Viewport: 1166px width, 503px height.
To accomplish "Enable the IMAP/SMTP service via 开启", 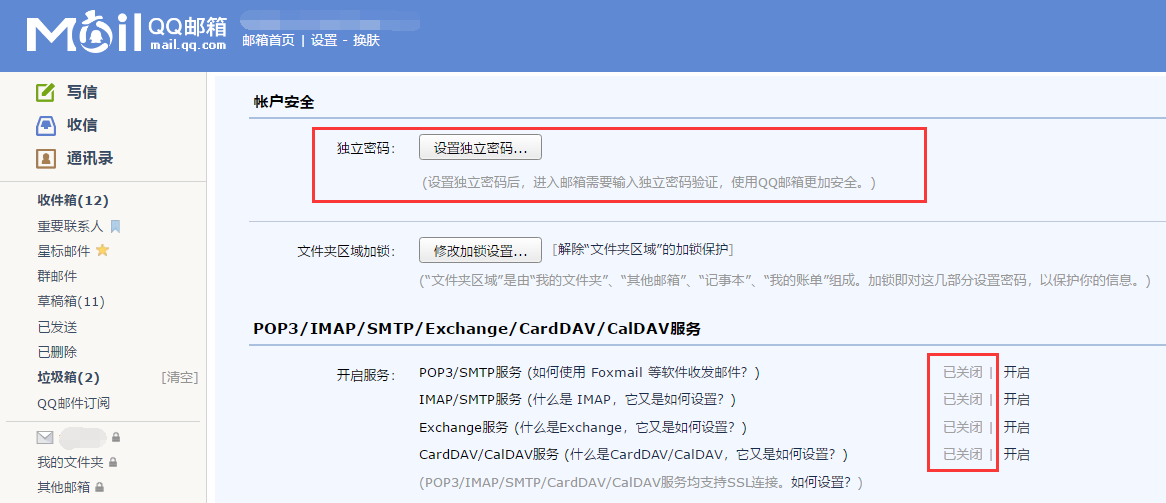I will 1017,400.
